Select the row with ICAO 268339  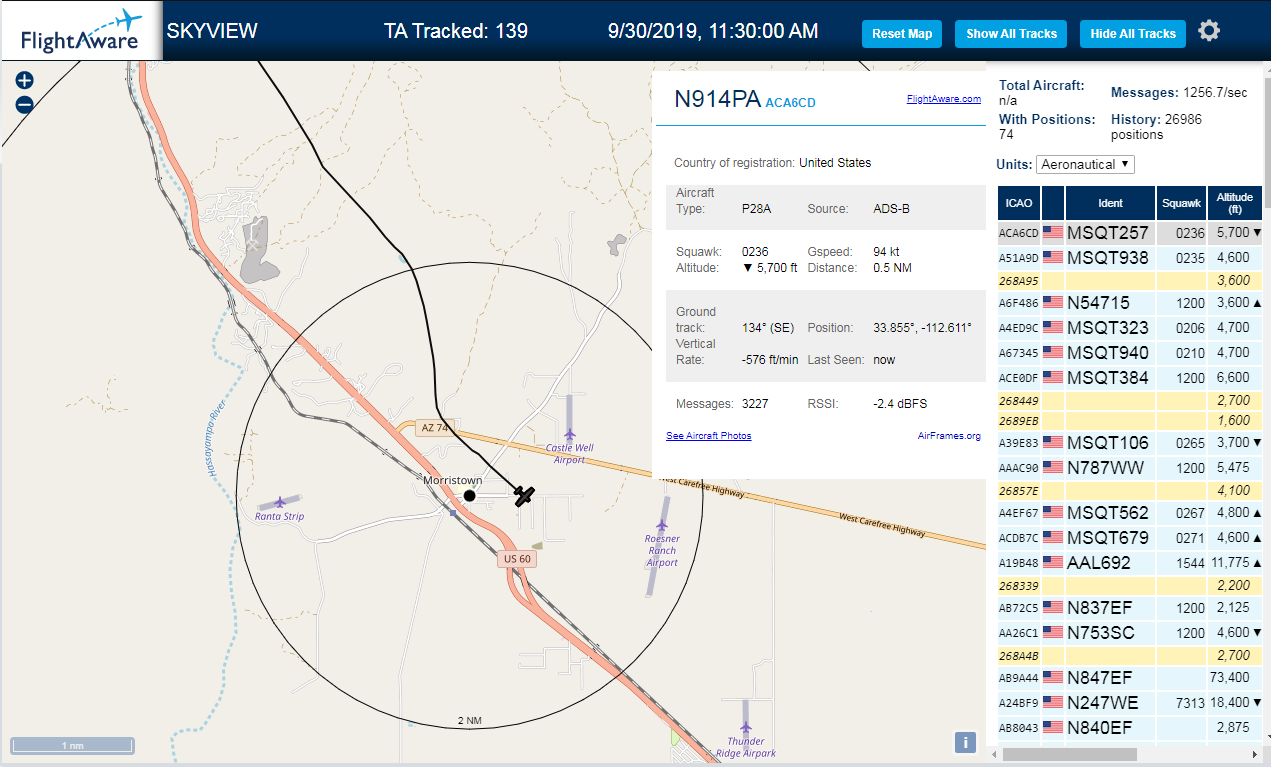[1130, 585]
